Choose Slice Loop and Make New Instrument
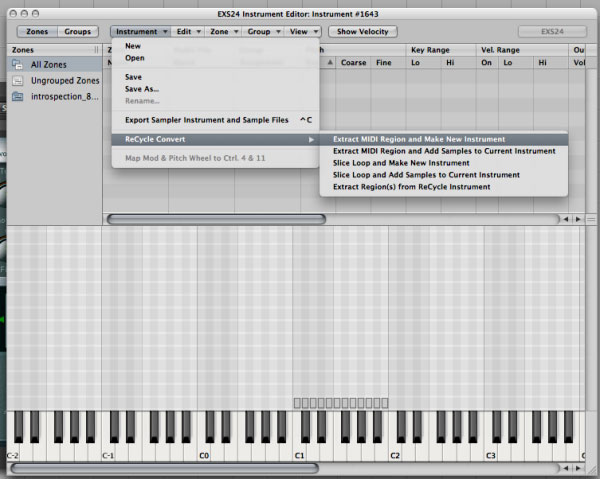 point(443,163)
